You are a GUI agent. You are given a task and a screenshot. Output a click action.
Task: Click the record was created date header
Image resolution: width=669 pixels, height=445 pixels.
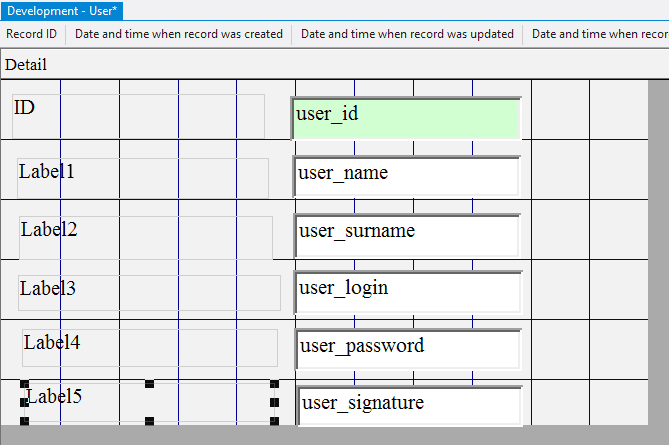(179, 34)
